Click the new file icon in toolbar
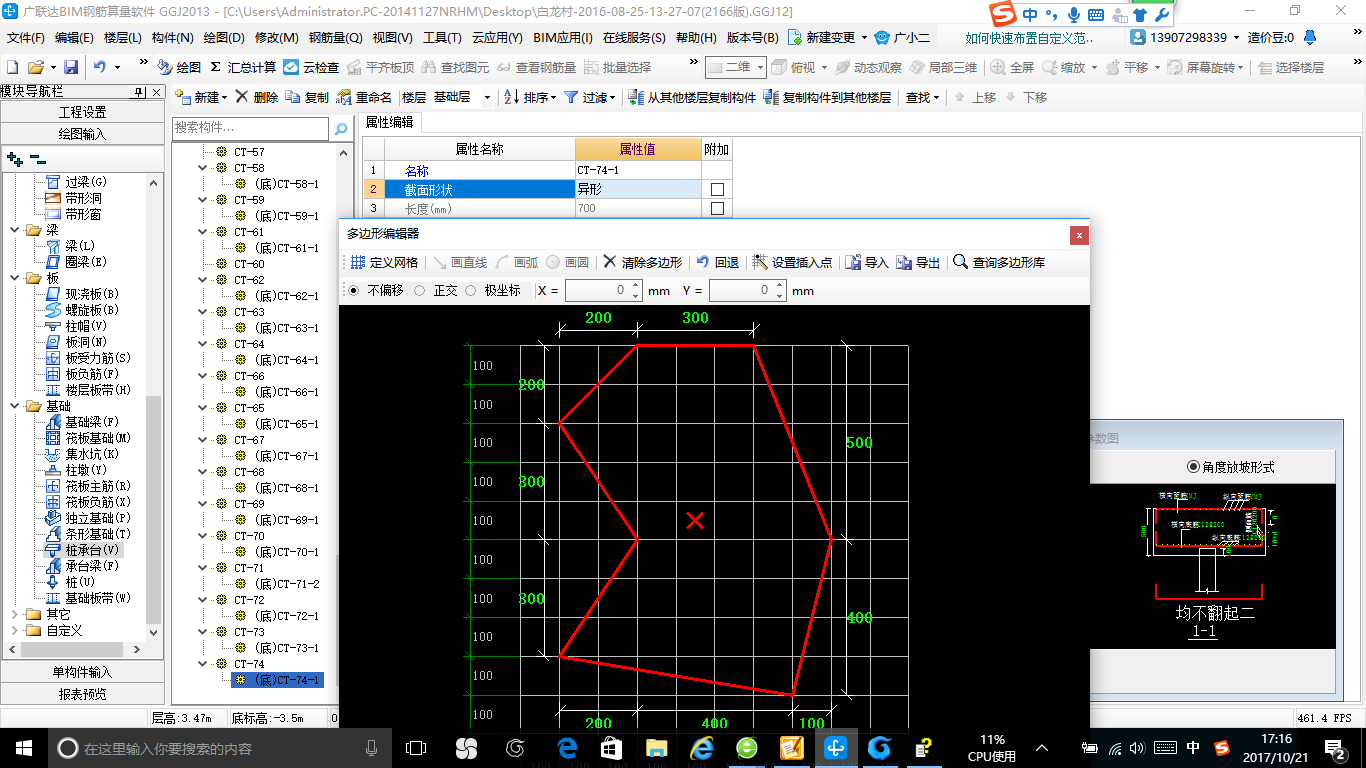The width and height of the screenshot is (1366, 768). click(12, 67)
